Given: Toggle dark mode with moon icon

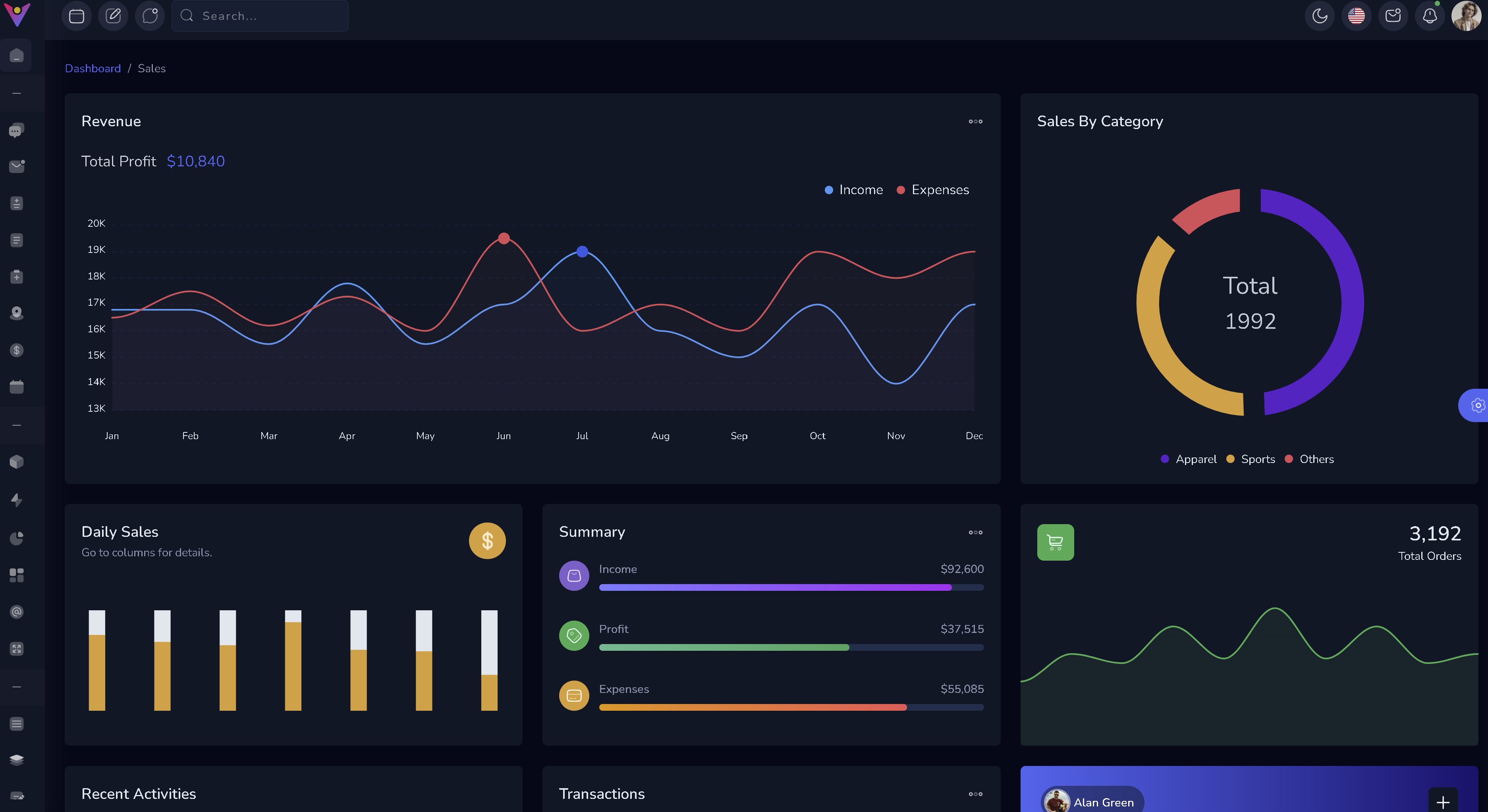Looking at the screenshot, I should pyautogui.click(x=1319, y=15).
